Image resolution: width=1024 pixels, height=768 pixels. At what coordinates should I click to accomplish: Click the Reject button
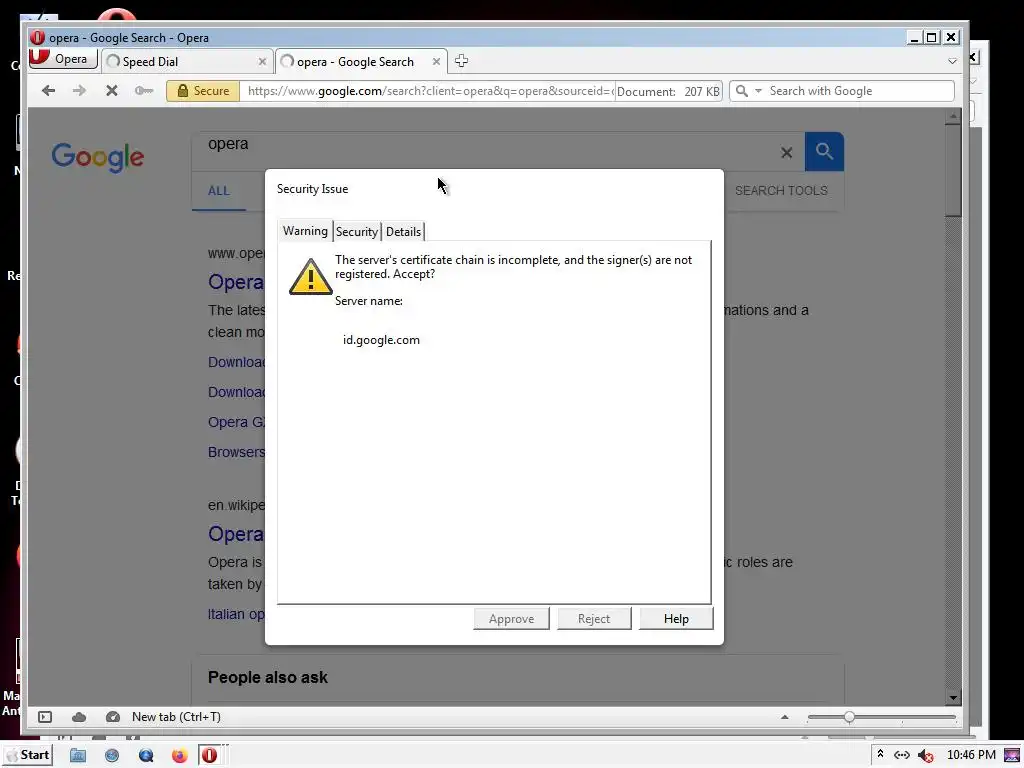coord(594,618)
